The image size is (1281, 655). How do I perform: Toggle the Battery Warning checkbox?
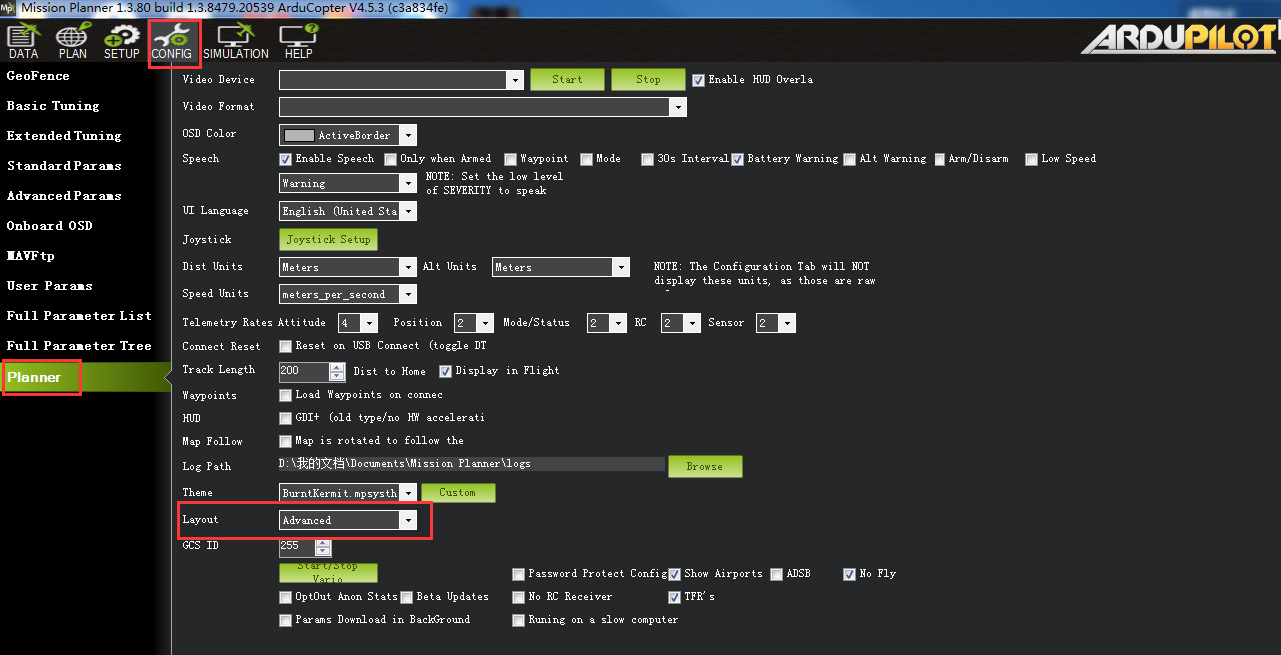click(x=738, y=159)
